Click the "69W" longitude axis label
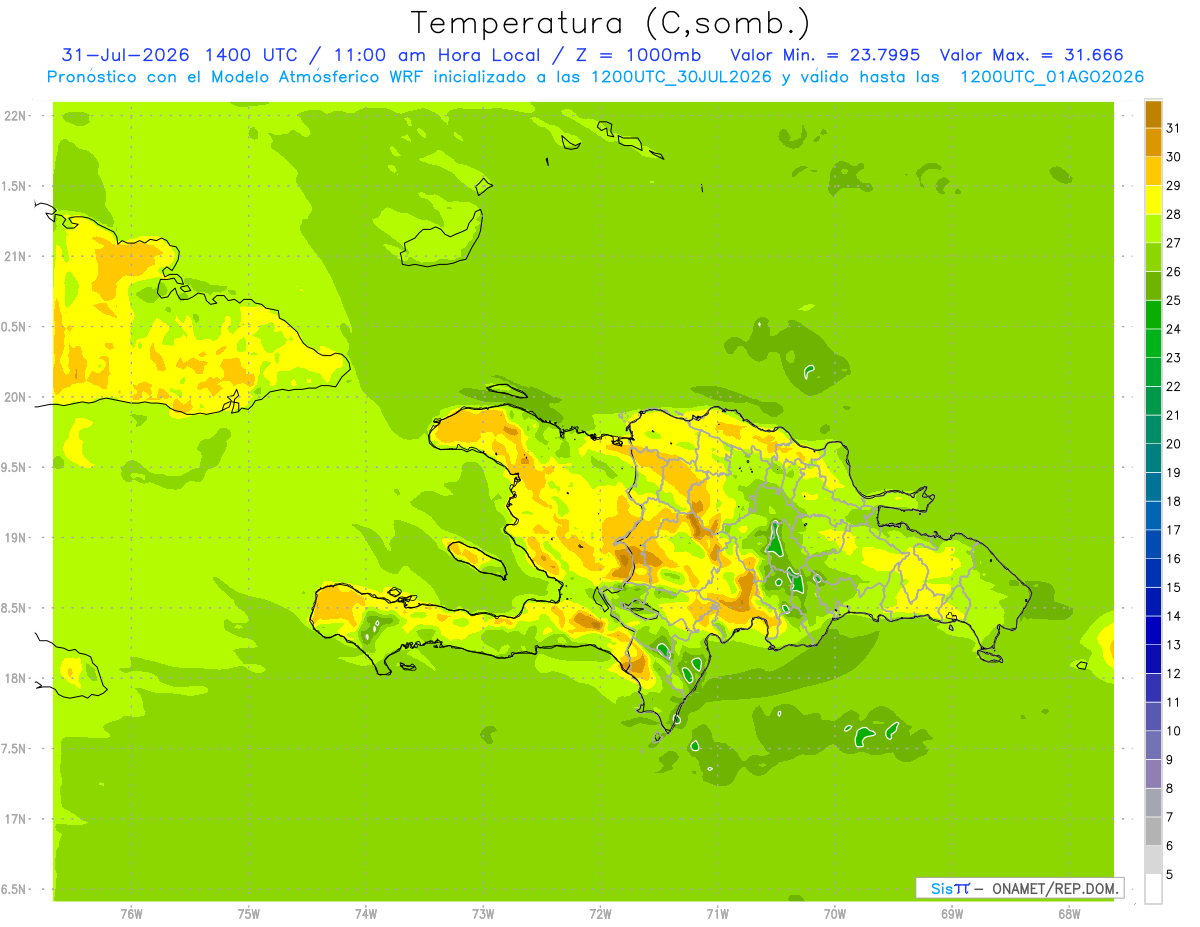The width and height of the screenshot is (1200, 927). point(952,913)
